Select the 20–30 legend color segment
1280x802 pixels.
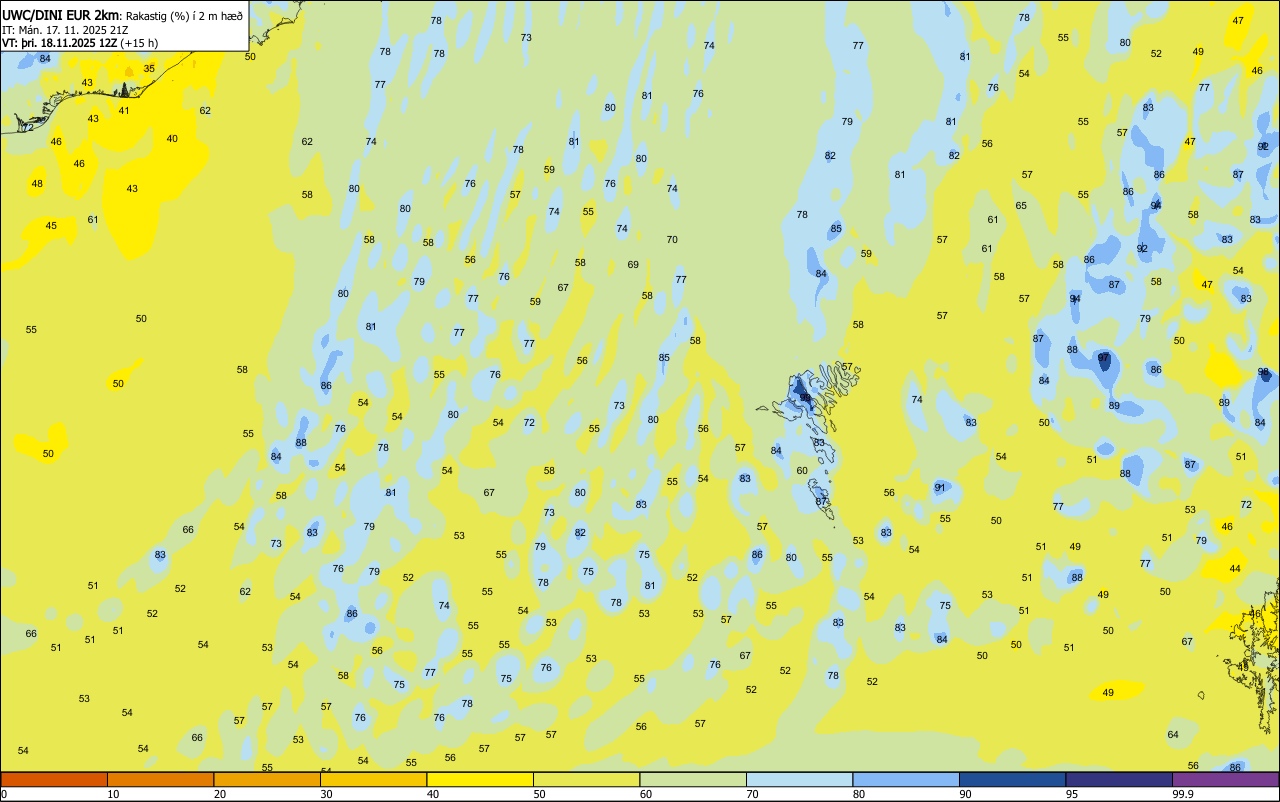click(x=267, y=779)
